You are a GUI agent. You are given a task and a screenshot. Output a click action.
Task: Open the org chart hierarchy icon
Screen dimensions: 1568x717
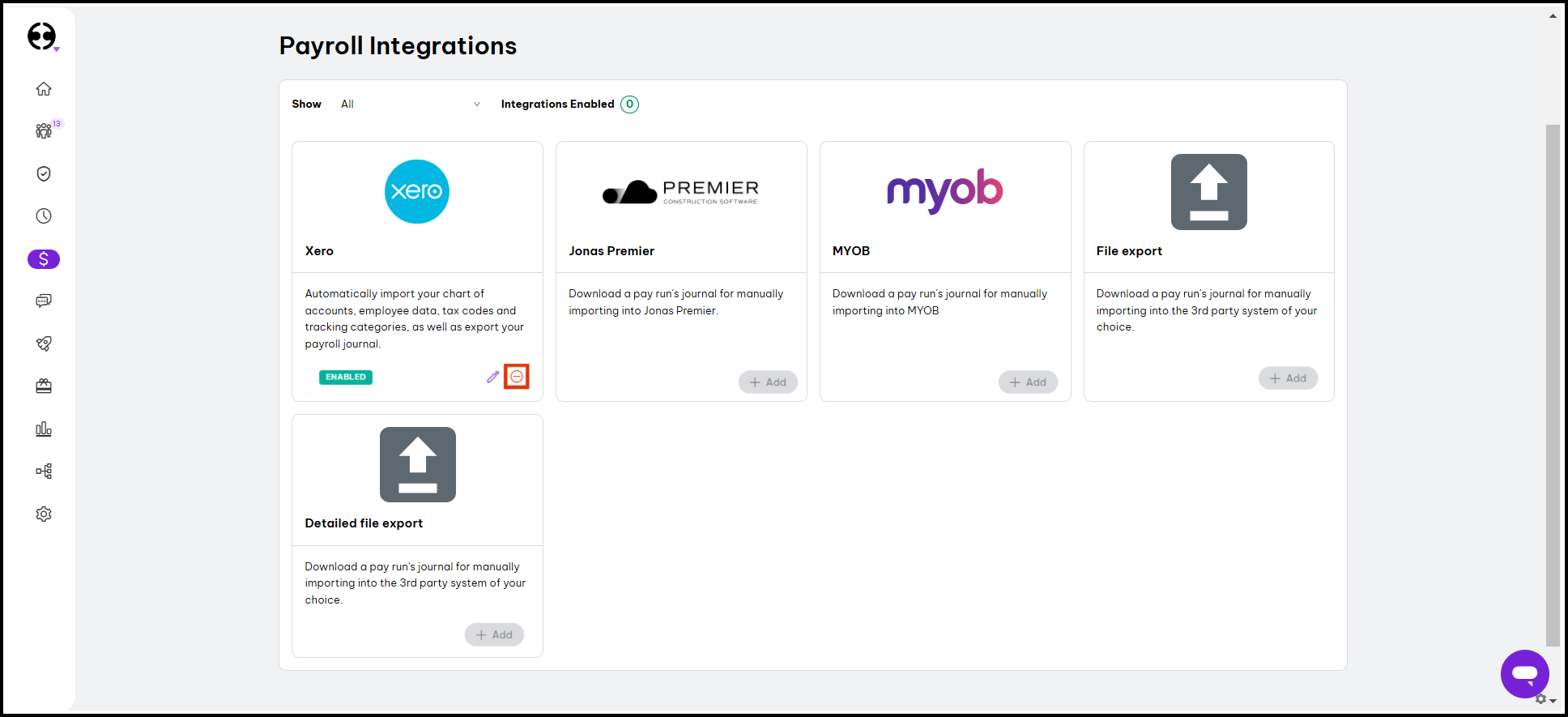click(x=44, y=472)
